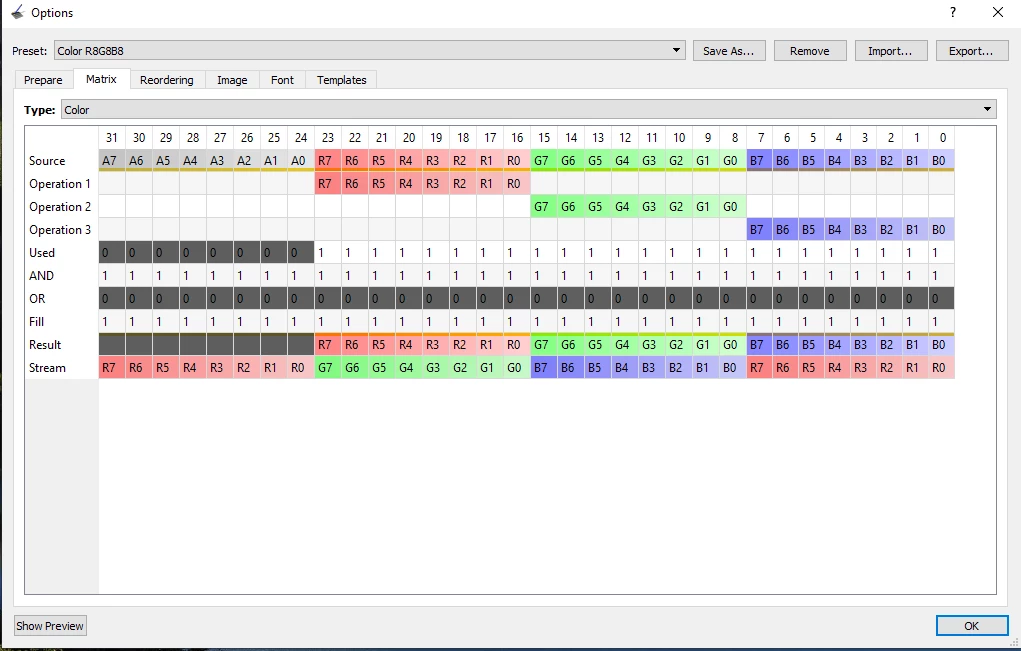This screenshot has height=651, width=1021.
Task: Click the Operation 1 row label
Action: click(x=62, y=184)
